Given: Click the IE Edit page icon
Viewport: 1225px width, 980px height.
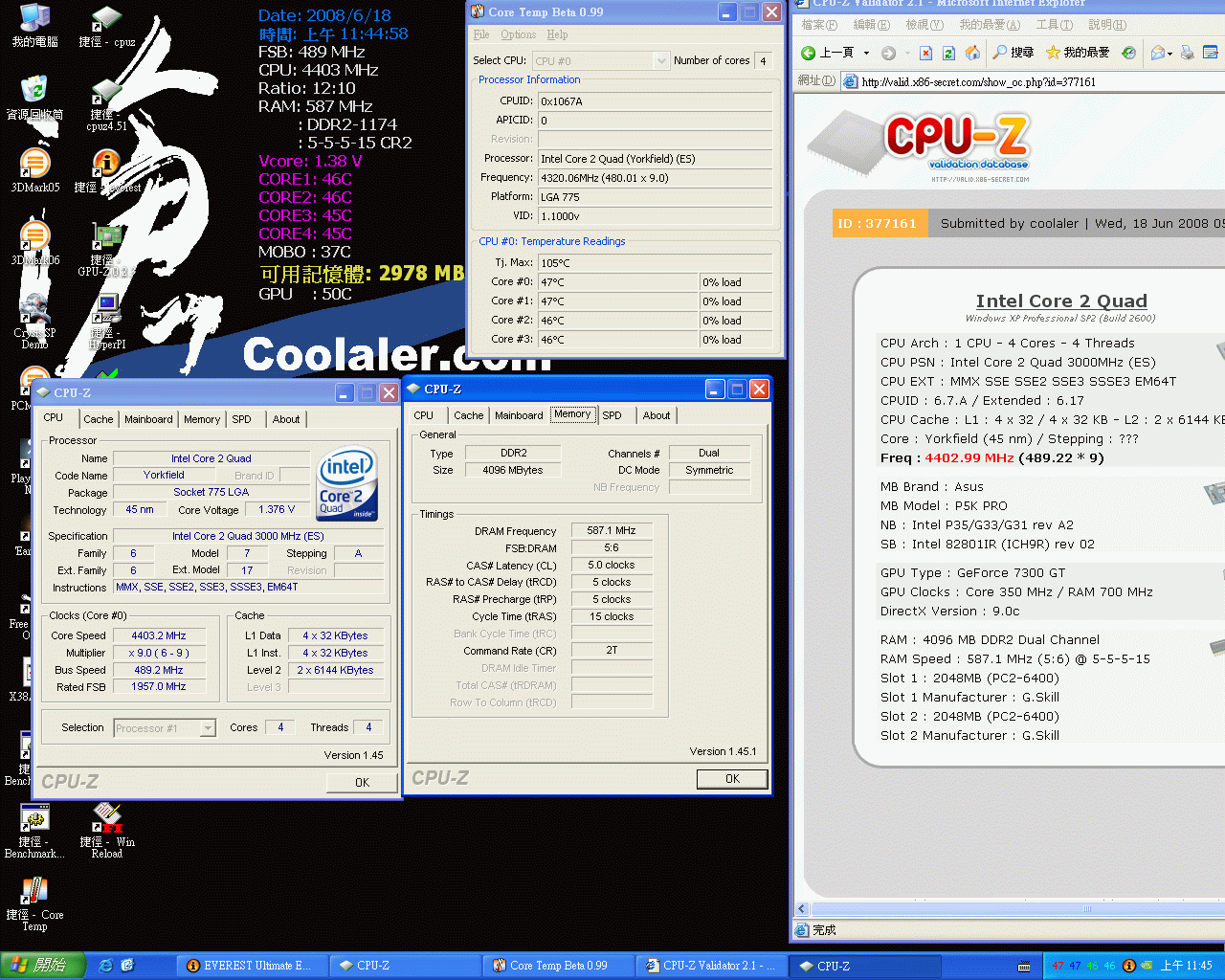Looking at the screenshot, I should click(x=1211, y=53).
